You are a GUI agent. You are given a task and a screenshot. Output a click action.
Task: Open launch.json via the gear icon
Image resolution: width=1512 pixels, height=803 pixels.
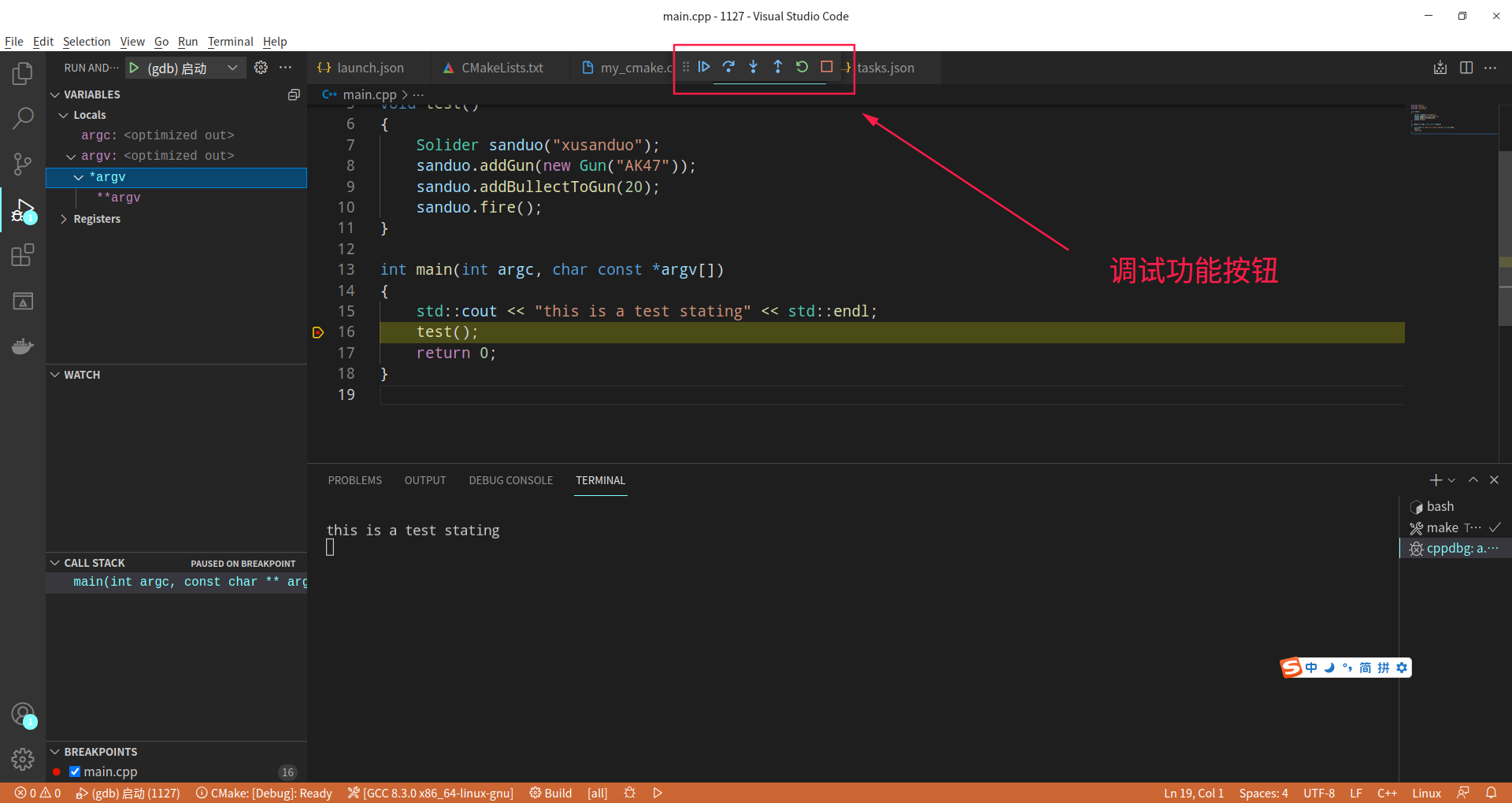261,68
